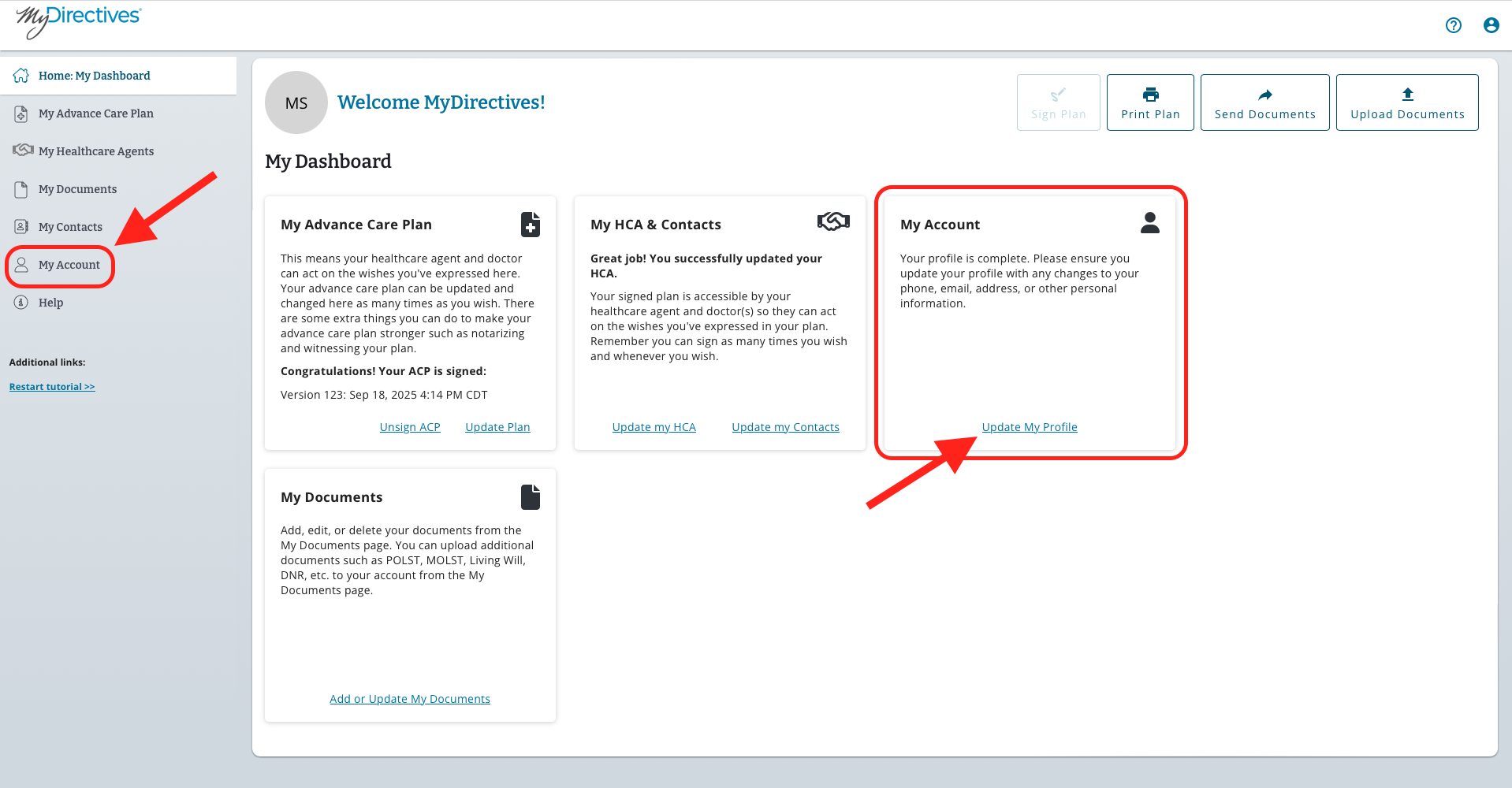Click the Print Plan button label
Screen dimensions: 1512x788
coord(1151,114)
